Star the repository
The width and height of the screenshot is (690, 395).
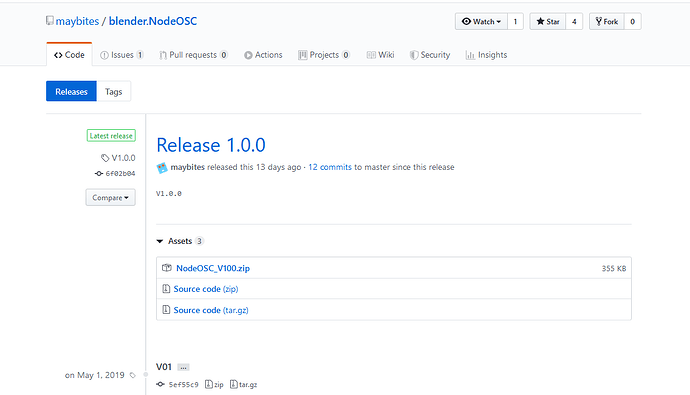(547, 22)
